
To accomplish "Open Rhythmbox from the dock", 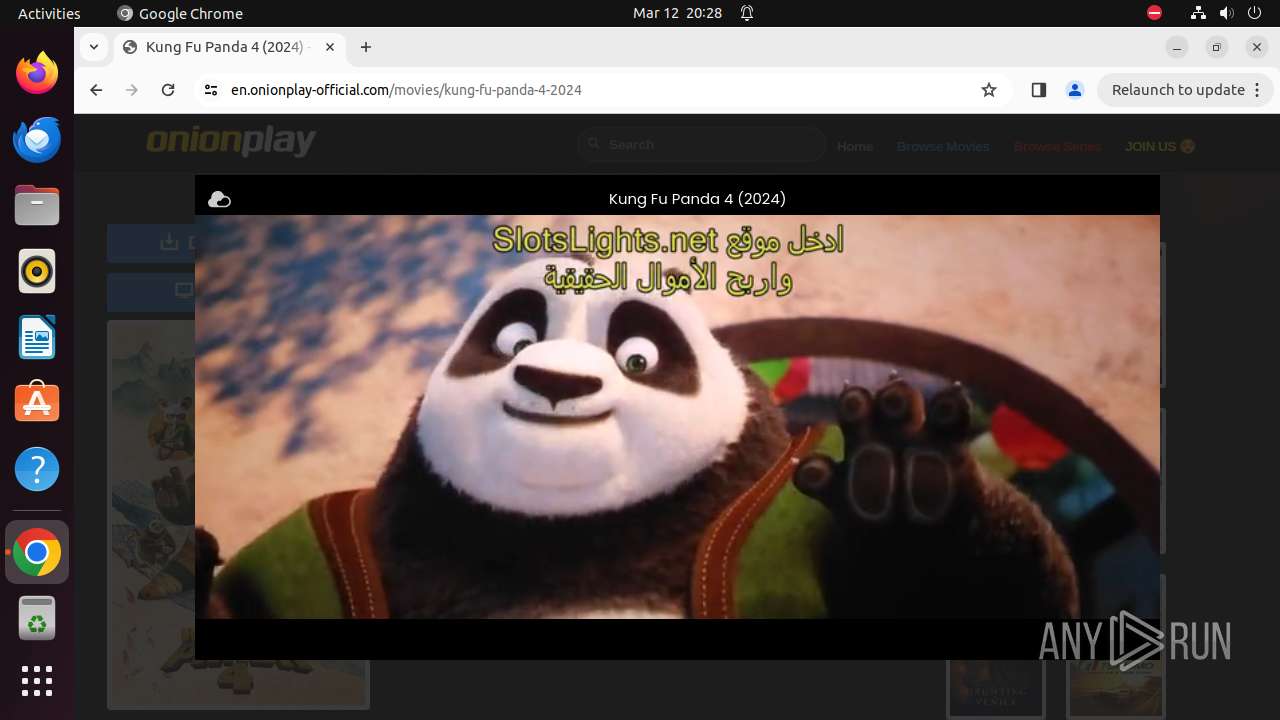I will (x=37, y=271).
